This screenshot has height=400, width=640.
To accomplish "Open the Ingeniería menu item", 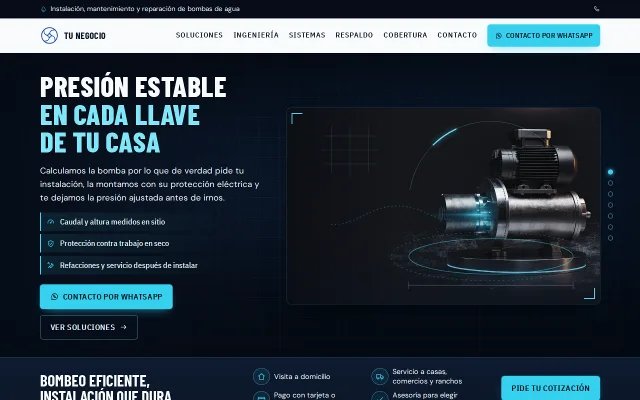I will [256, 35].
